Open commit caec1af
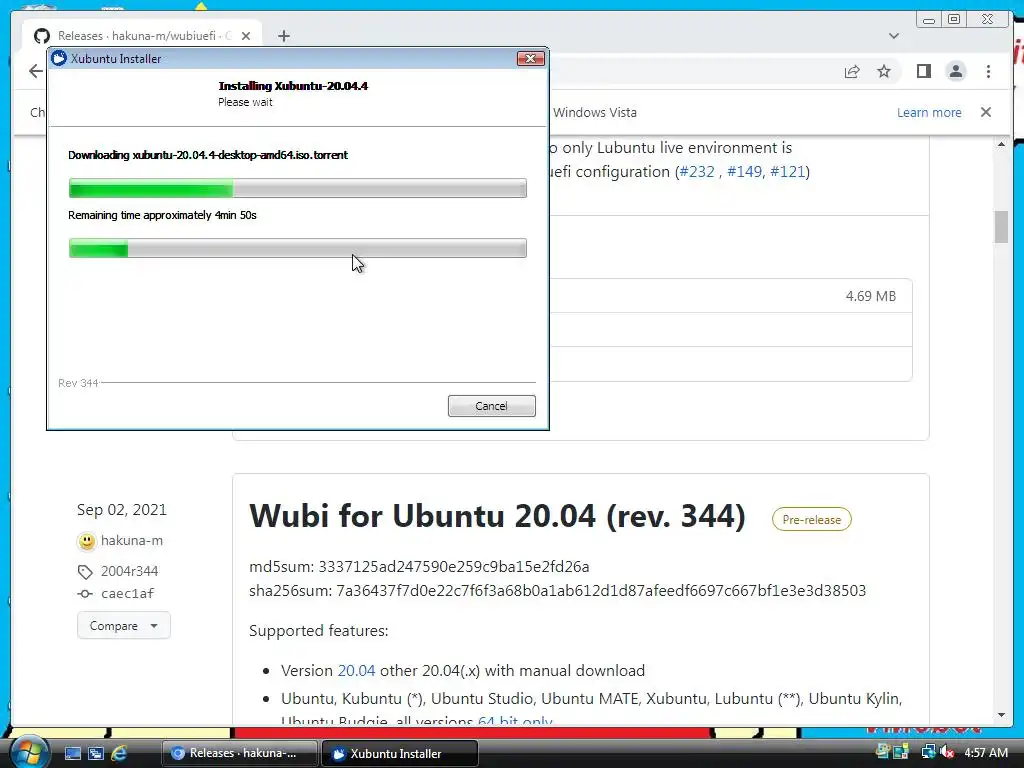 click(127, 594)
